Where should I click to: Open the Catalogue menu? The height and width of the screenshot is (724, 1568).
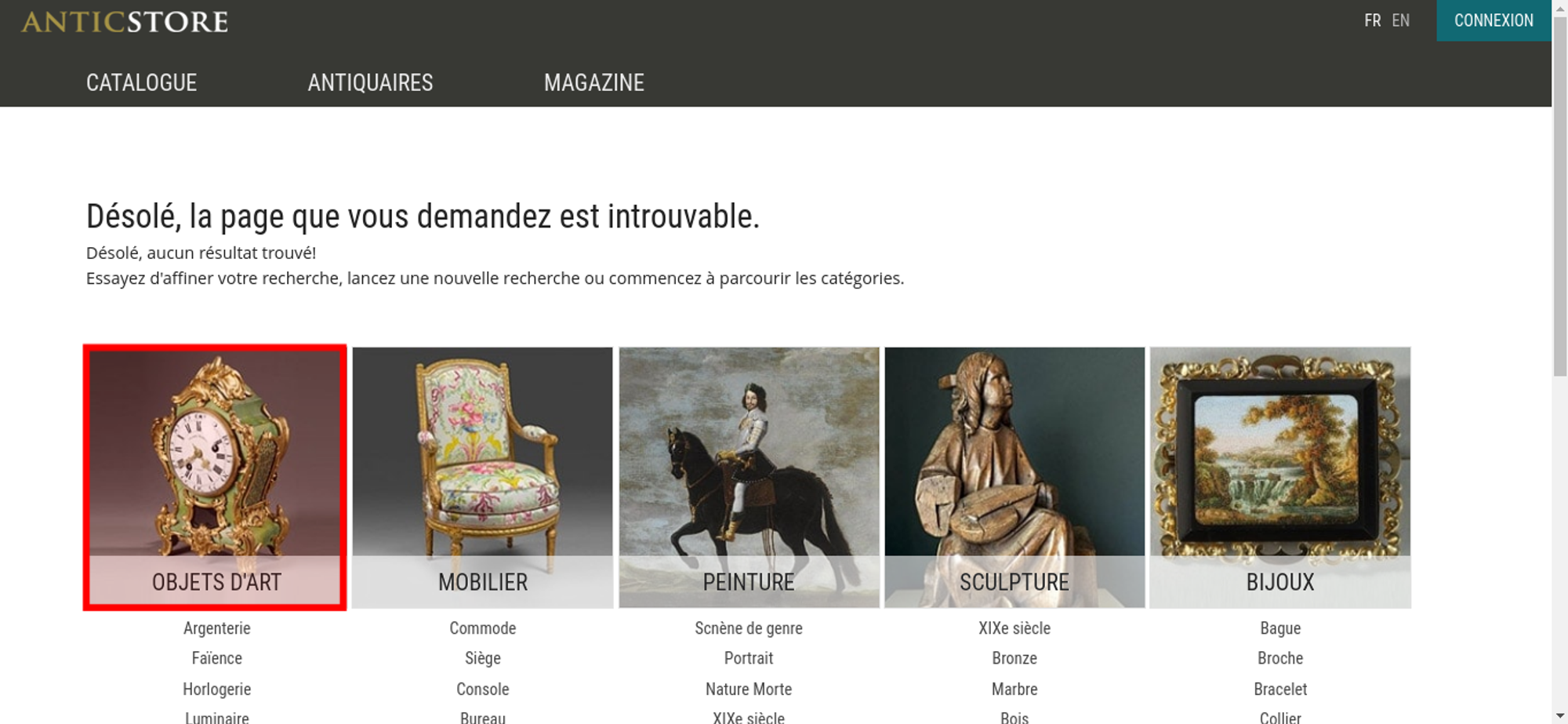[141, 82]
